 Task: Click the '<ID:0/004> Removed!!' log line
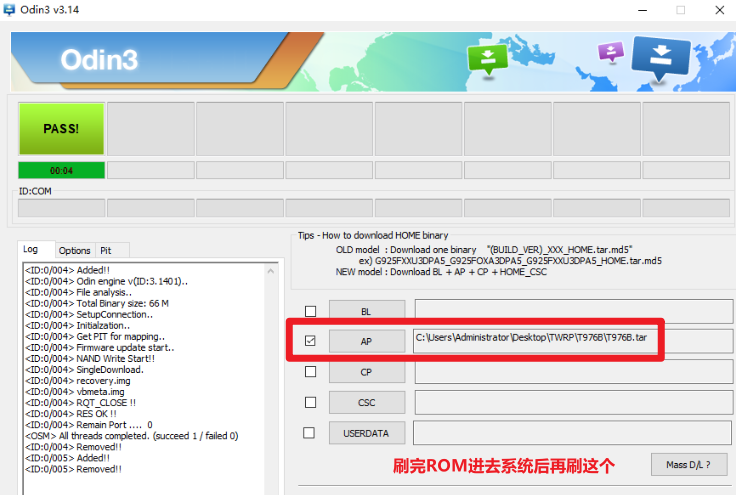click(74, 447)
